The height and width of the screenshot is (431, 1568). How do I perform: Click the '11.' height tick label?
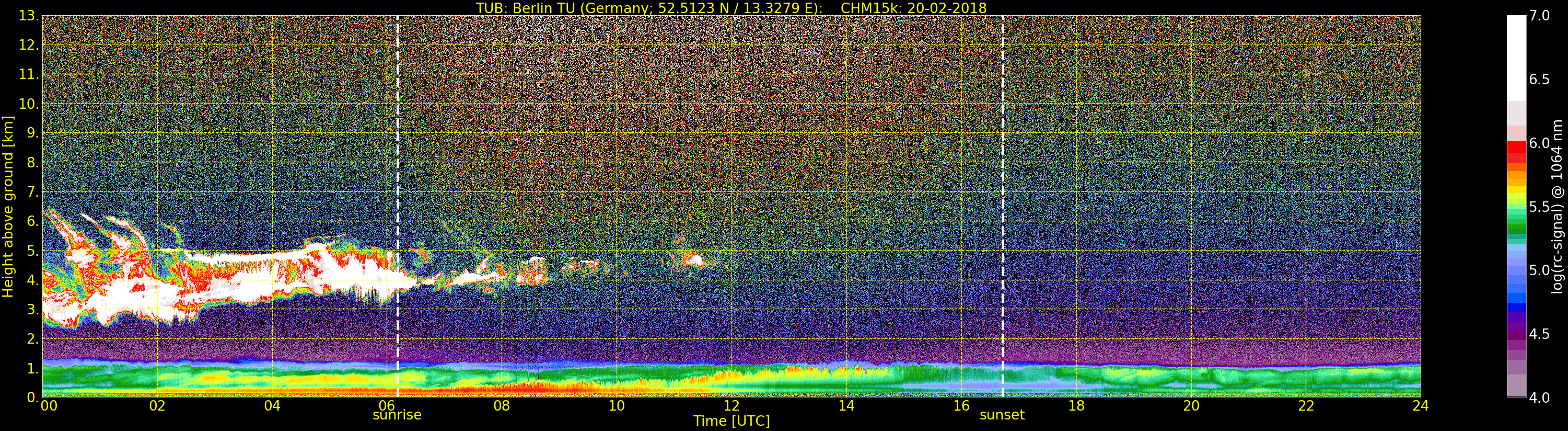tap(29, 74)
